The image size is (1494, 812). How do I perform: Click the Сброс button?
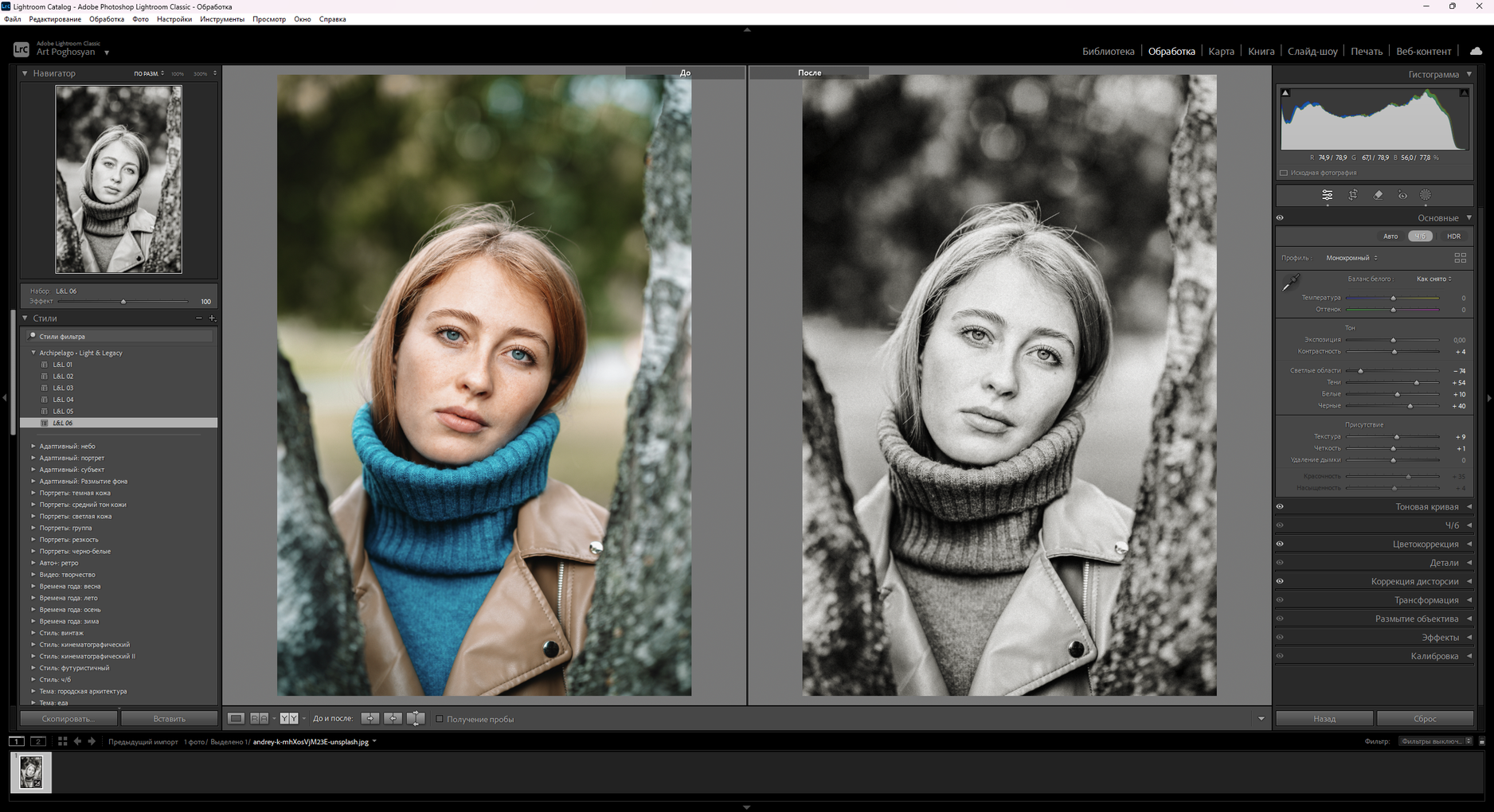(1425, 719)
